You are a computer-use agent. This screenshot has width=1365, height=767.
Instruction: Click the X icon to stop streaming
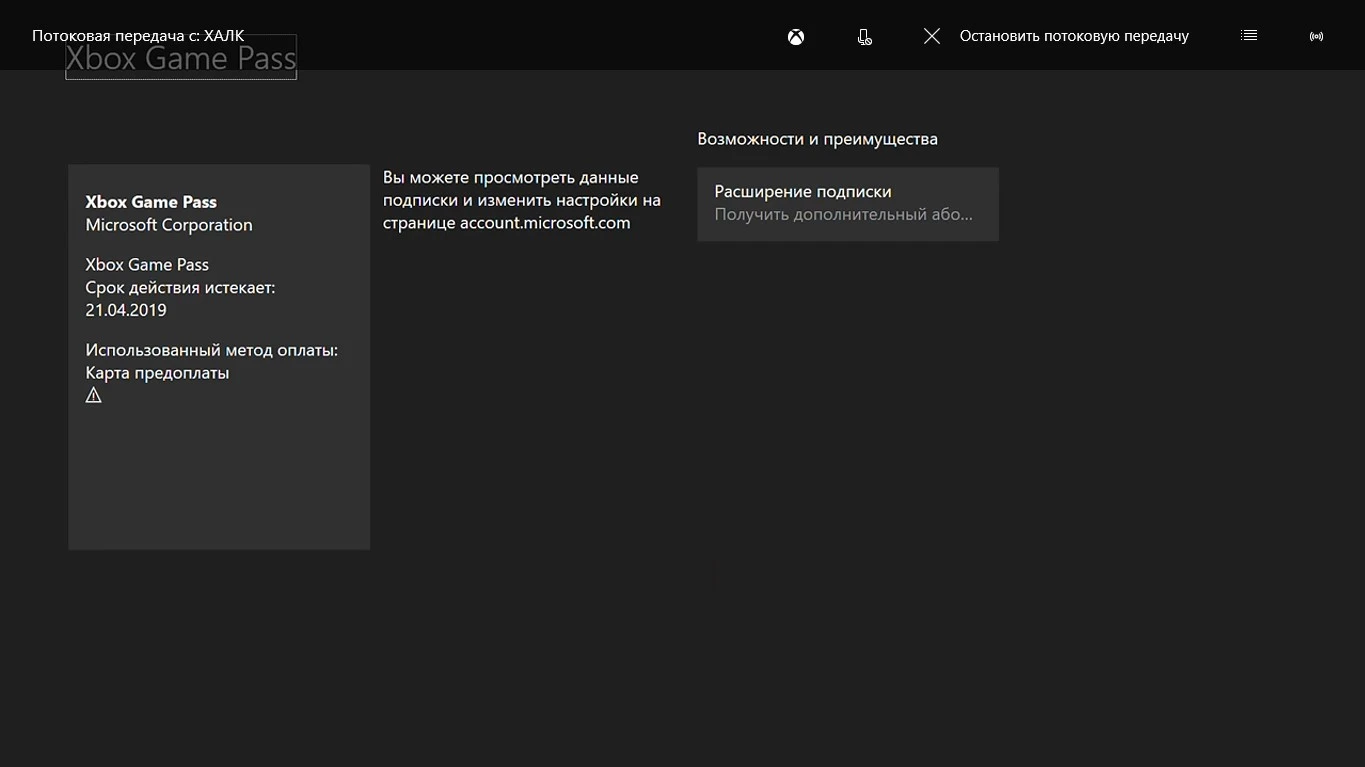click(932, 36)
